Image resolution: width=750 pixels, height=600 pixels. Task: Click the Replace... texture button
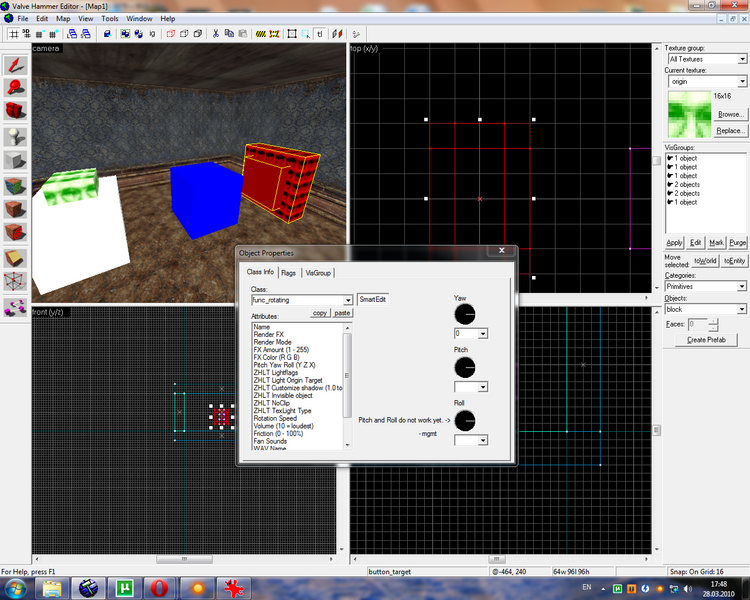(x=730, y=131)
